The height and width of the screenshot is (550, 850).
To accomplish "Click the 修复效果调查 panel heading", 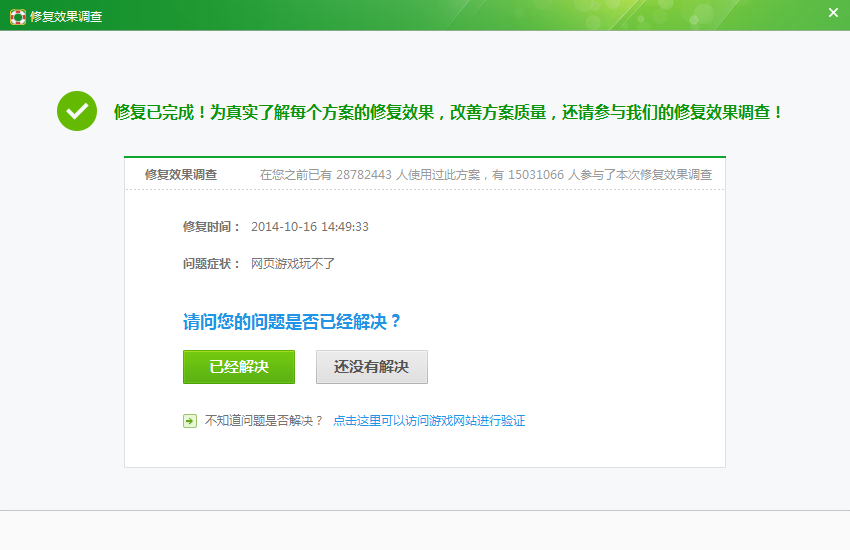I will (181, 174).
